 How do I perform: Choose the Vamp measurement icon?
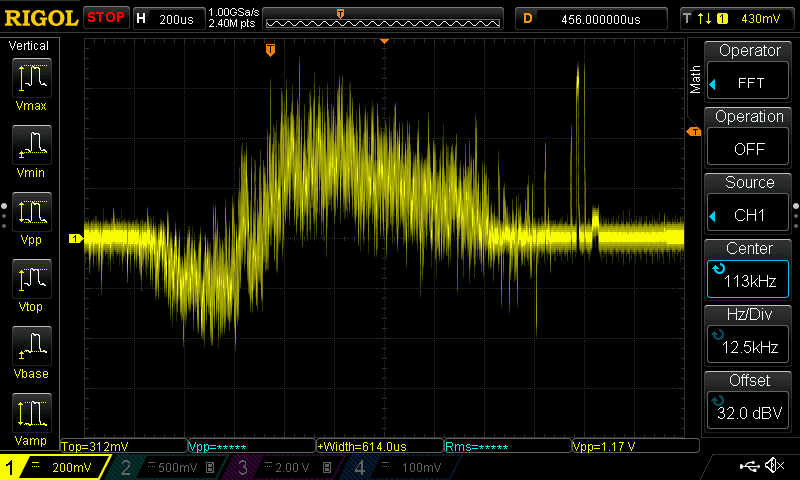(32, 413)
